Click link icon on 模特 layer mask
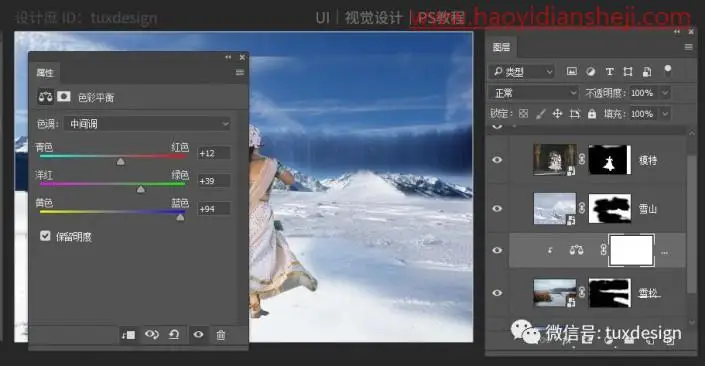The image size is (705, 366). point(582,159)
